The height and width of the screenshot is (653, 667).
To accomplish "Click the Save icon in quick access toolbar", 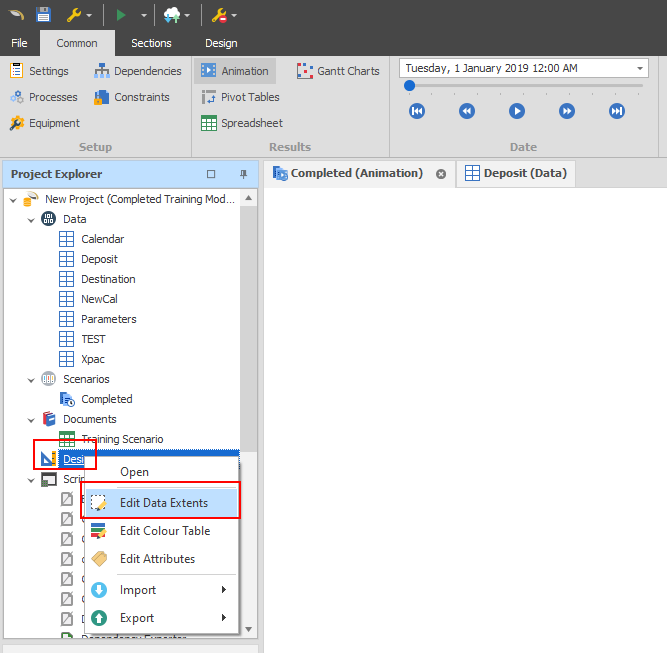I will (43, 15).
